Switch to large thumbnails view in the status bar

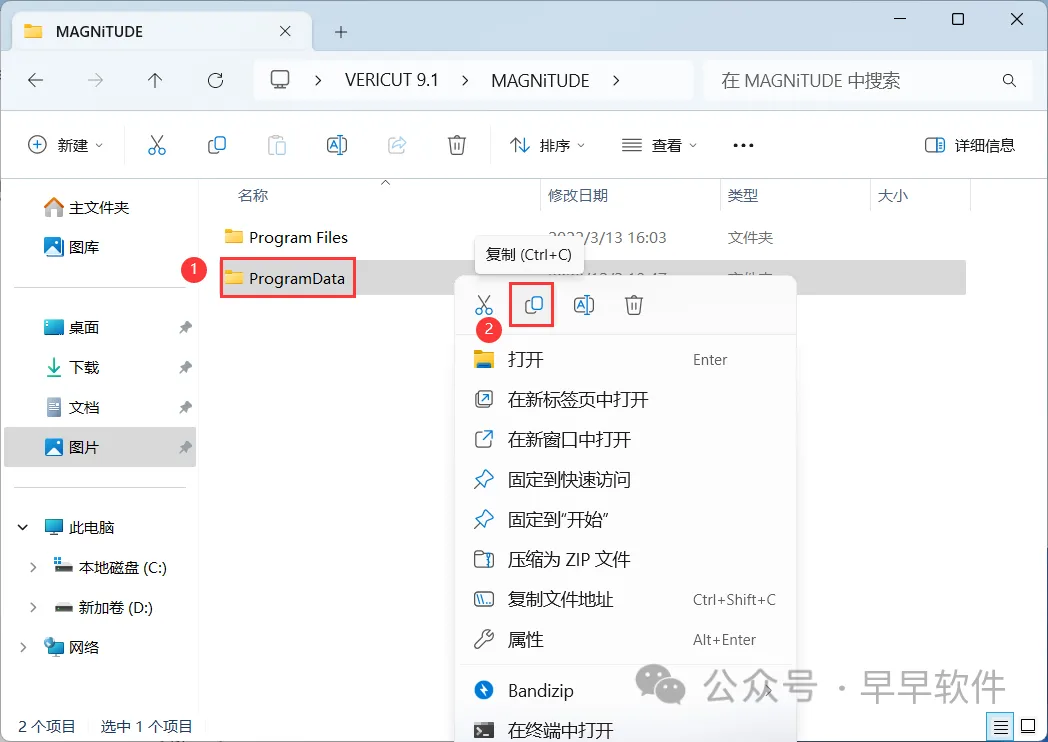[1028, 726]
